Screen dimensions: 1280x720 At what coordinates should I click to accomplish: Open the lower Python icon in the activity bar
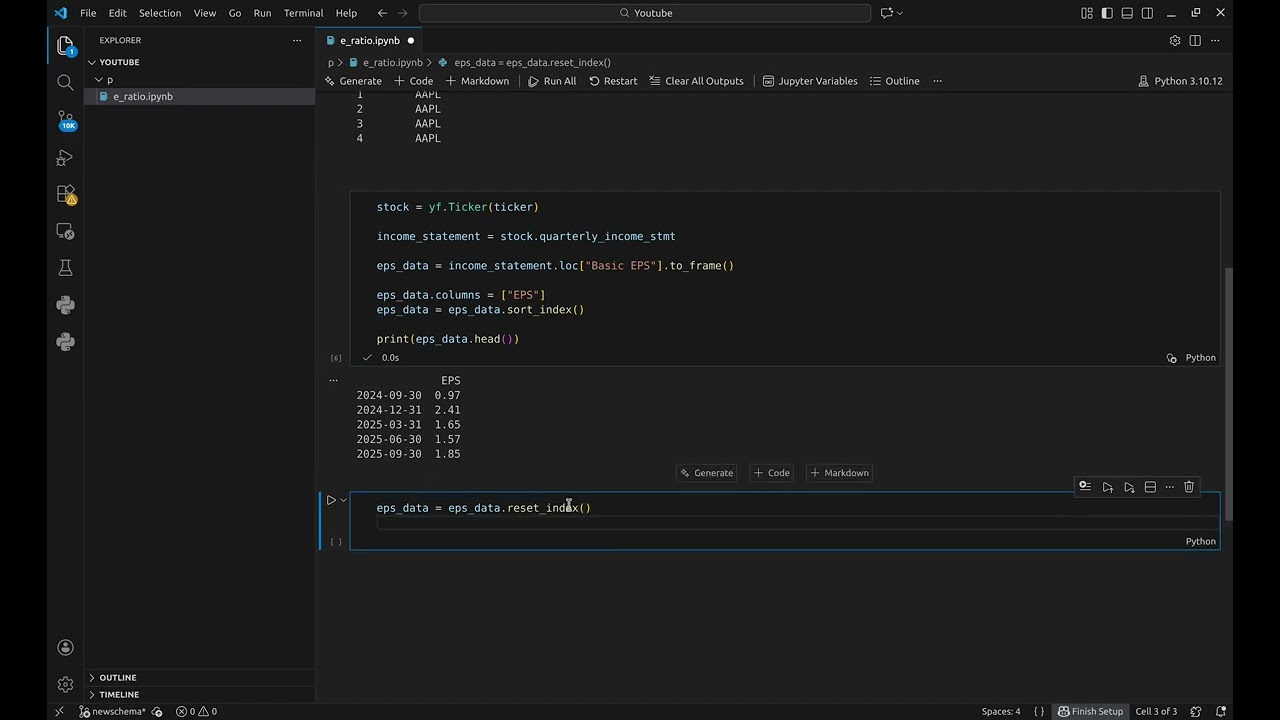click(x=65, y=342)
